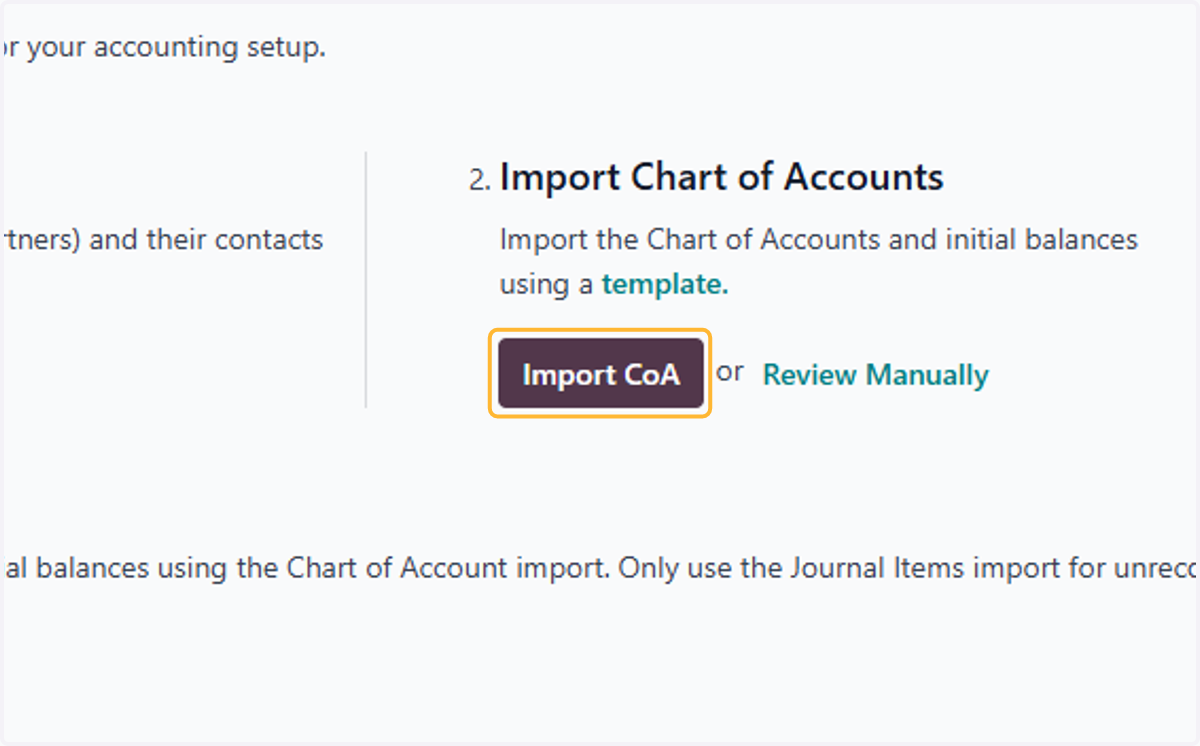The height and width of the screenshot is (746, 1200).
Task: Click the text 'and their contacts'
Action: [x=207, y=240]
